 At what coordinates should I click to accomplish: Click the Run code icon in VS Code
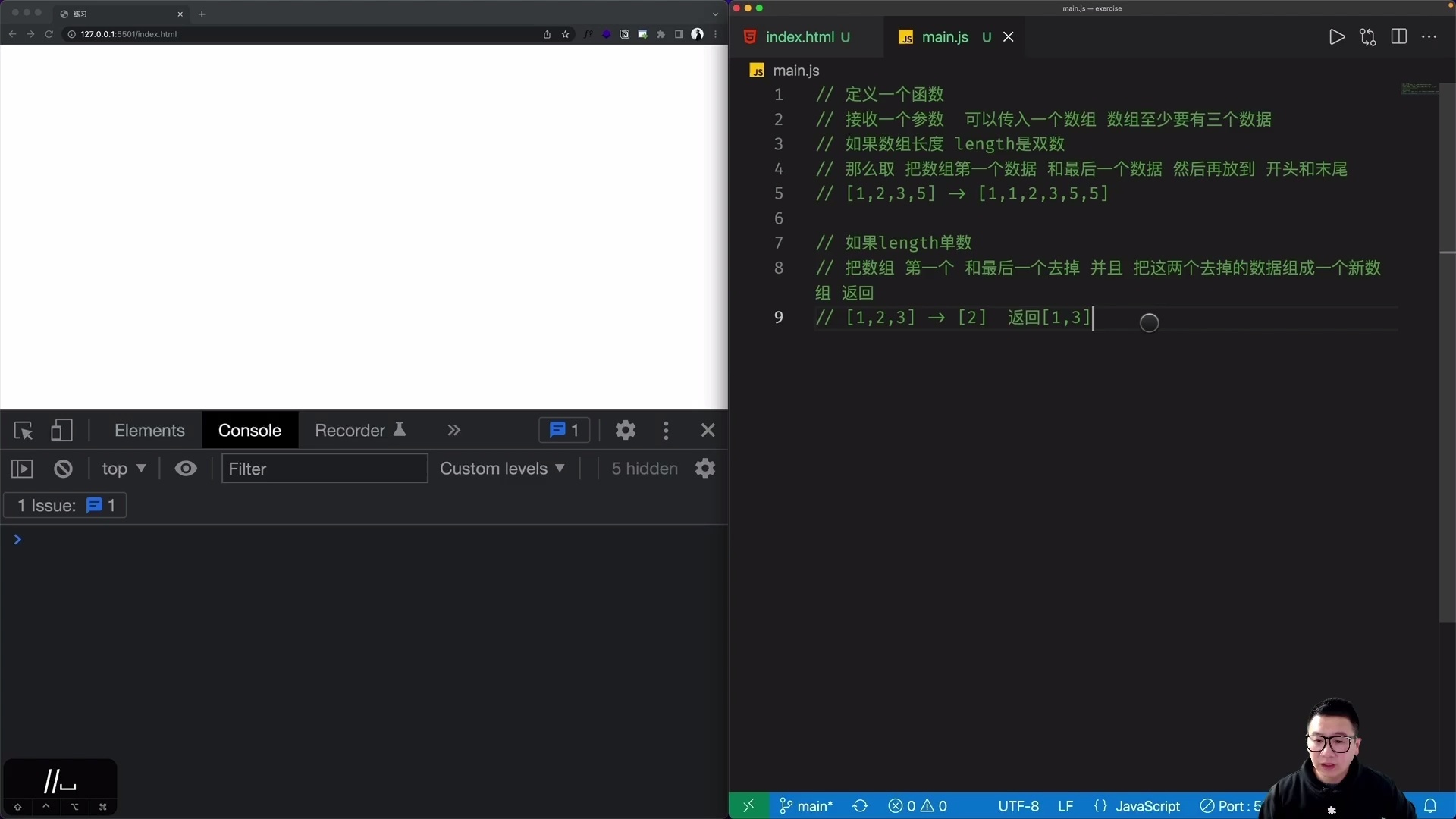tap(1337, 36)
